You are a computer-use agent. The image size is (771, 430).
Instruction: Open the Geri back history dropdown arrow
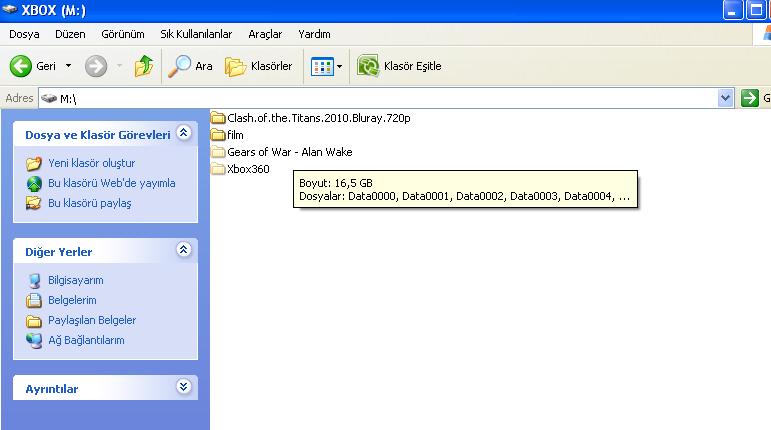(68, 66)
